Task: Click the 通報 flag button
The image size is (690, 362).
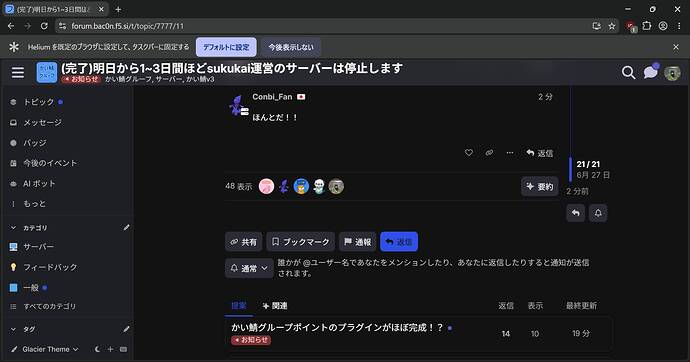Action: pos(358,242)
